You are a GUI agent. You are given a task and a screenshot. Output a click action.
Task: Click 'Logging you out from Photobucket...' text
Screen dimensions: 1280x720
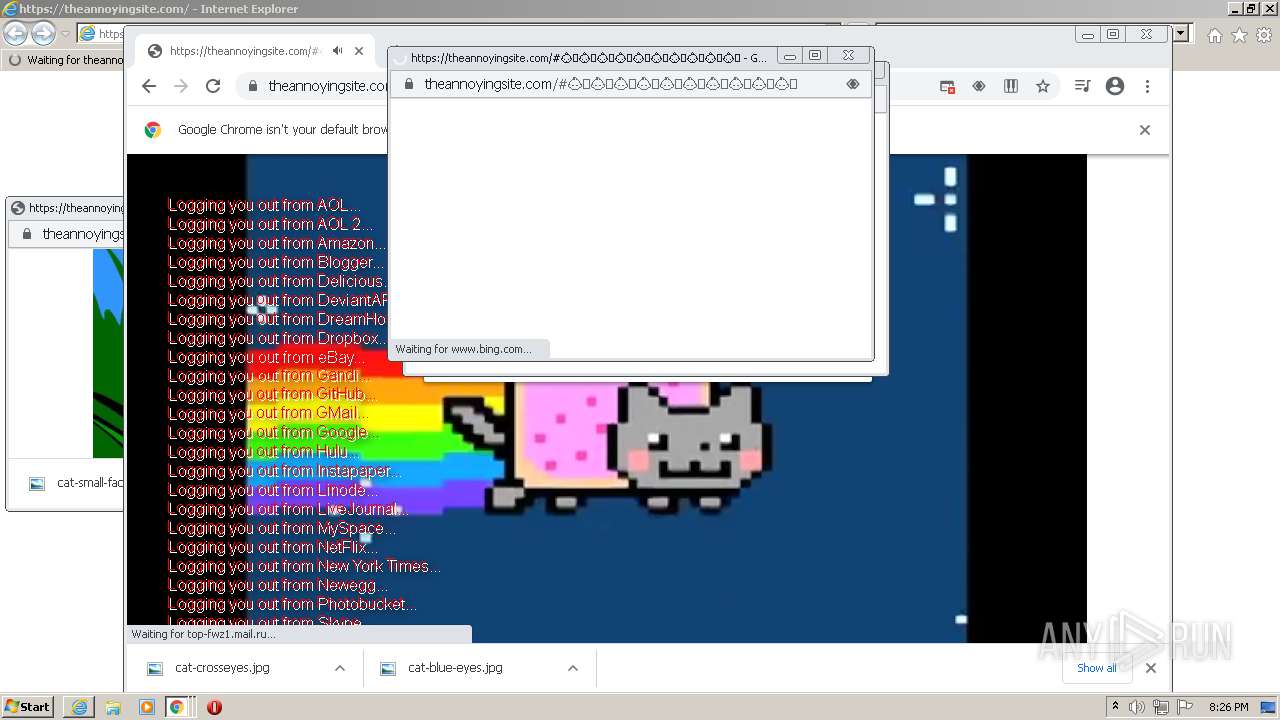pos(292,604)
